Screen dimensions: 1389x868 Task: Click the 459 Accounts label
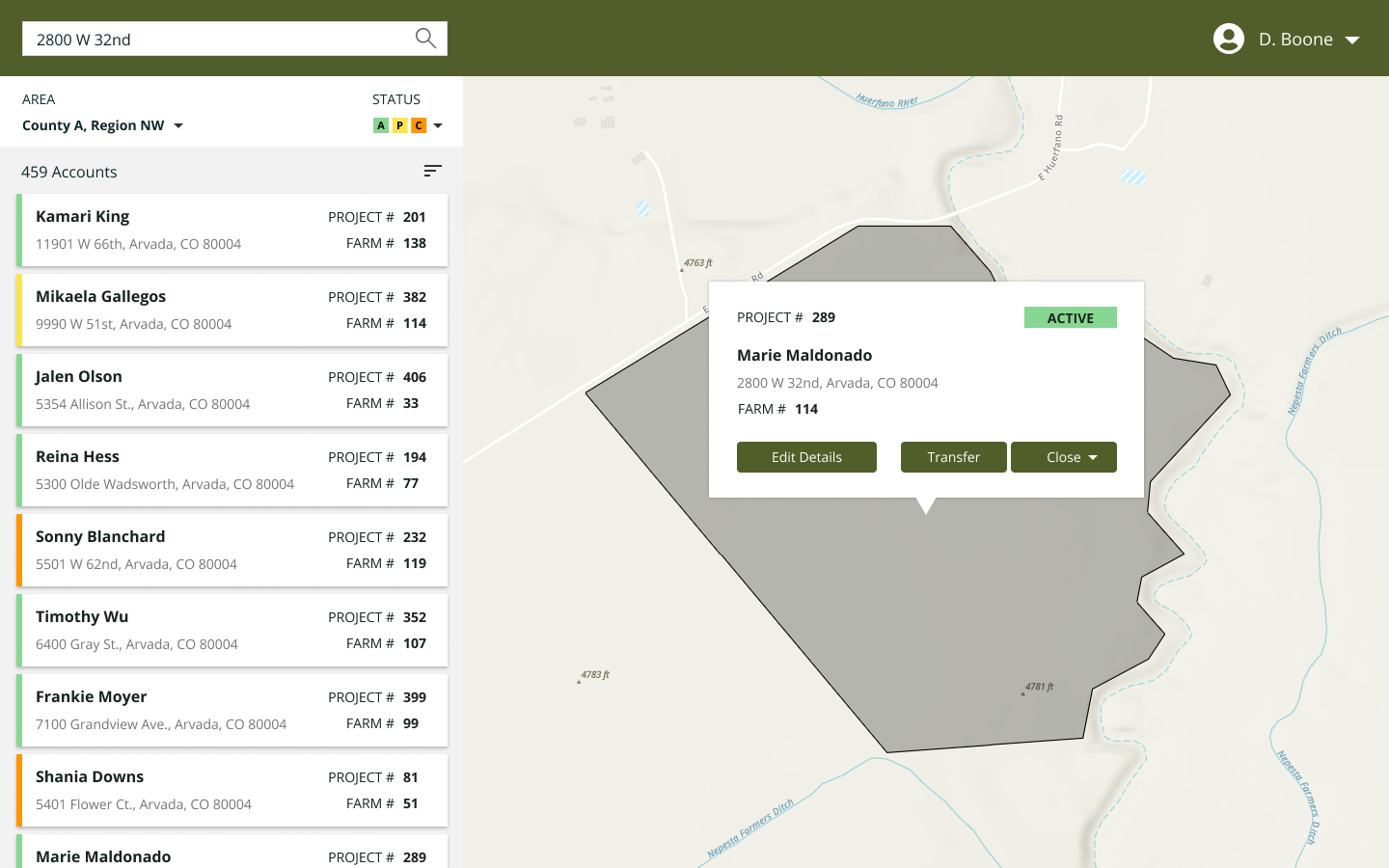[x=69, y=172]
